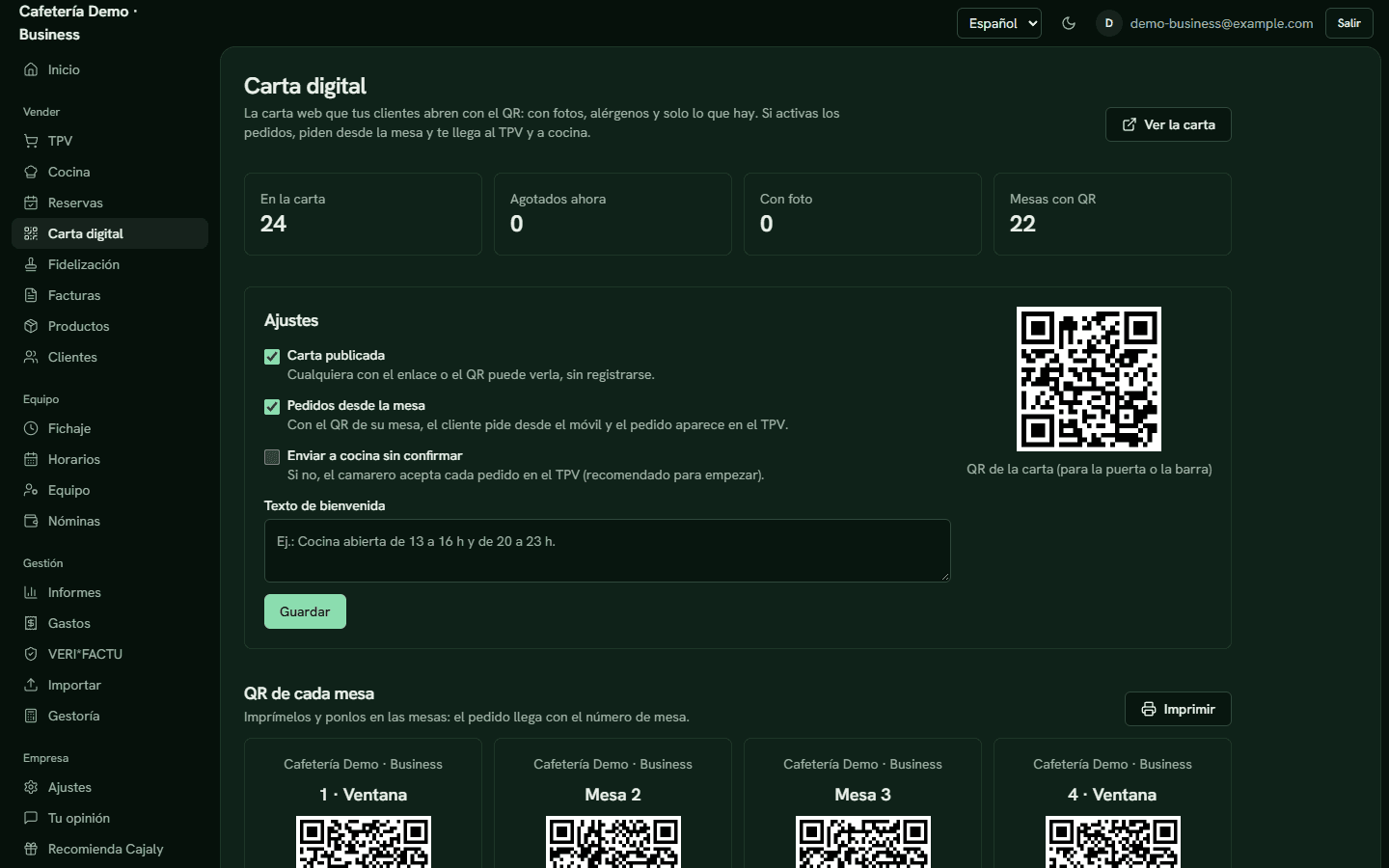Click the document icon beside Facturas

pos(31,295)
